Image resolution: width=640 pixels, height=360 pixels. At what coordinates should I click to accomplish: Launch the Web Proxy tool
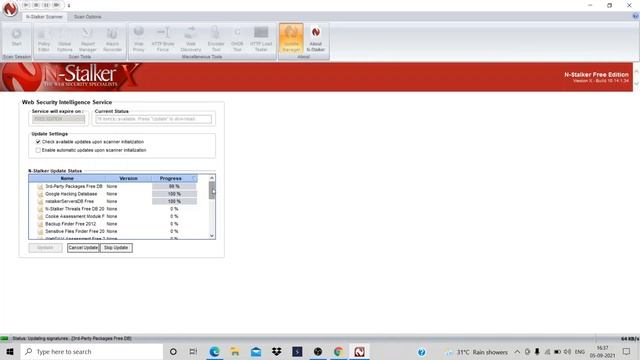click(x=139, y=40)
